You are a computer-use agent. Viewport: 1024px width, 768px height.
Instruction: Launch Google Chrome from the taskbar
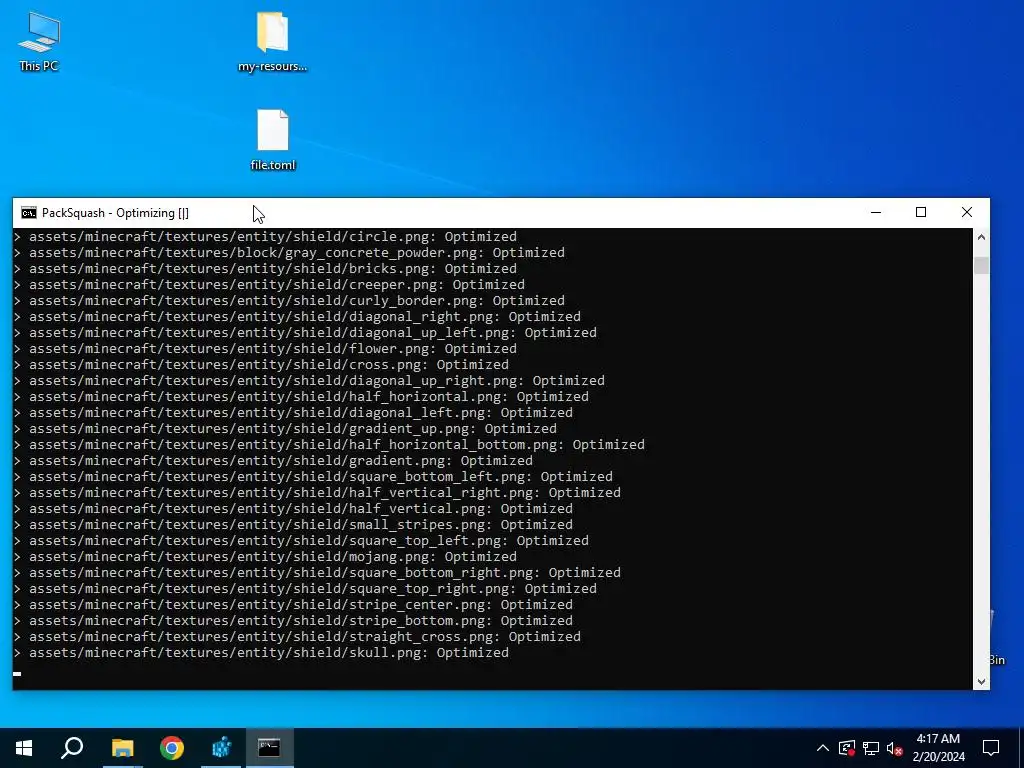click(172, 748)
